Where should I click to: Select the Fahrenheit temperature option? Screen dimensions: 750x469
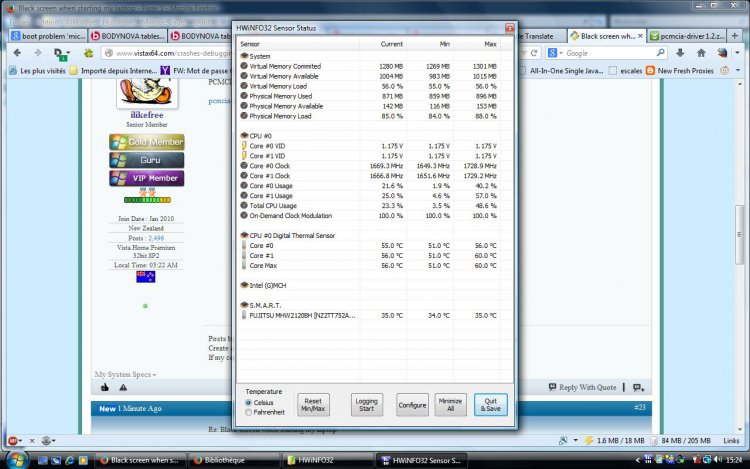coord(248,412)
